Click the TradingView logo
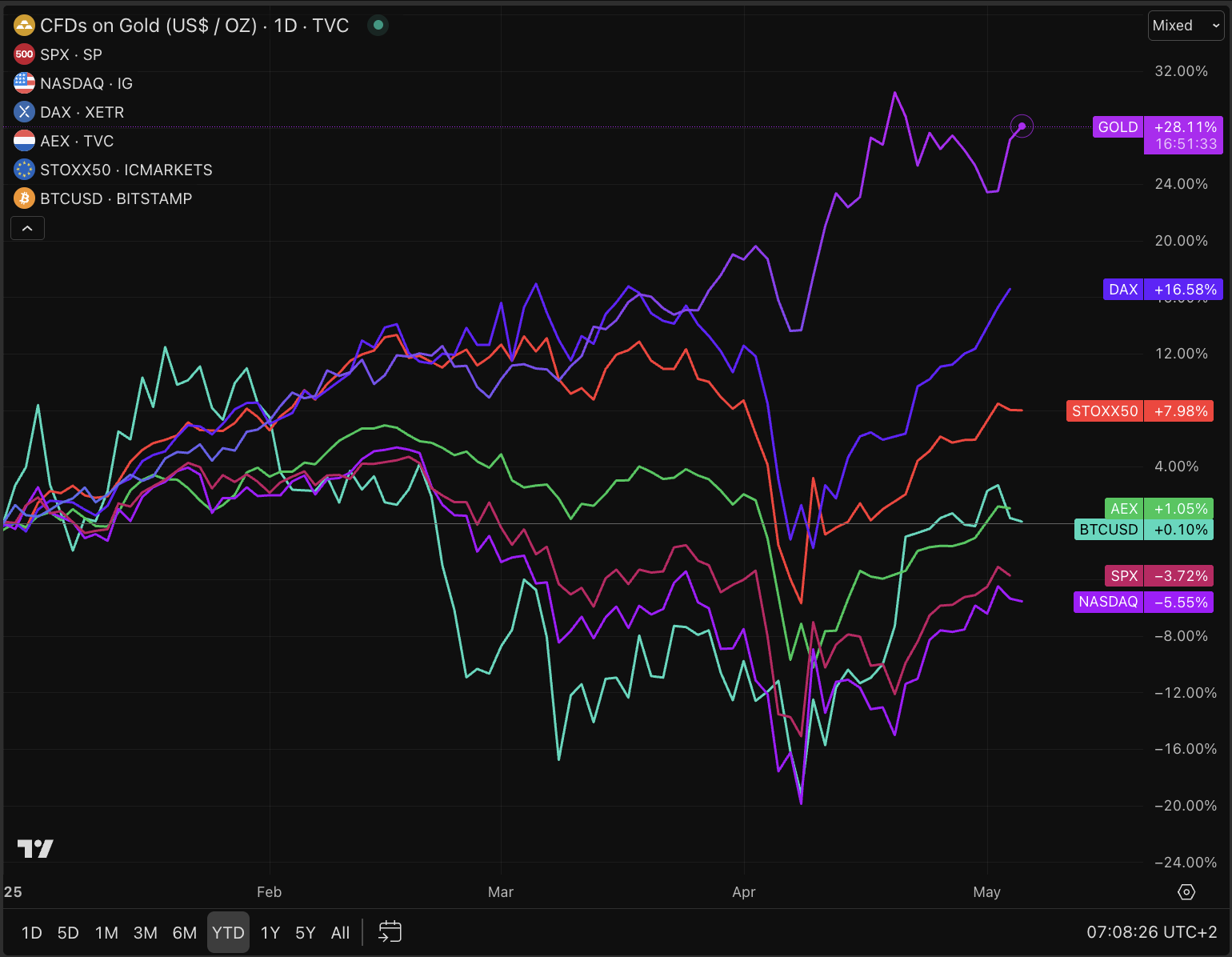The height and width of the screenshot is (957, 1232). tap(35, 849)
